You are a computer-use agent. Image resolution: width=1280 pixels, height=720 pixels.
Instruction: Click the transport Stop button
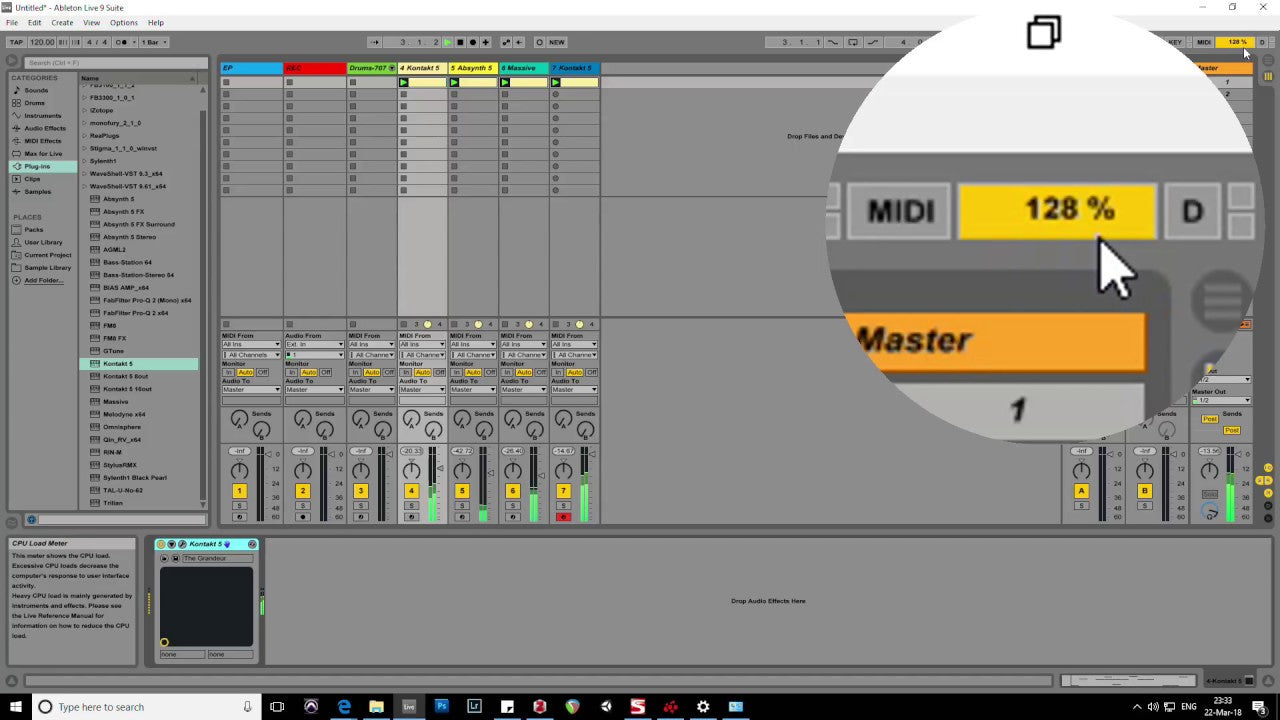[460, 42]
